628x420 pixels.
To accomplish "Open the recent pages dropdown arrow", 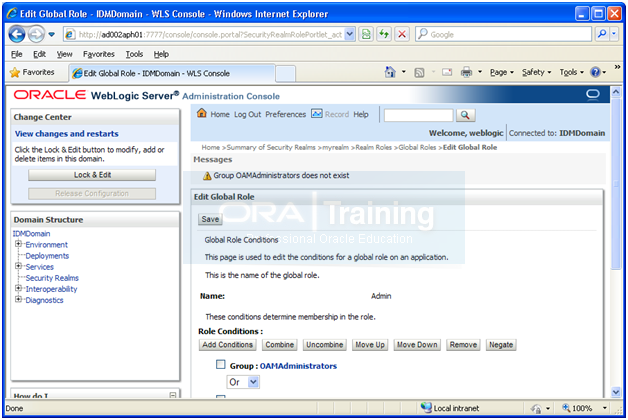I will pos(51,34).
